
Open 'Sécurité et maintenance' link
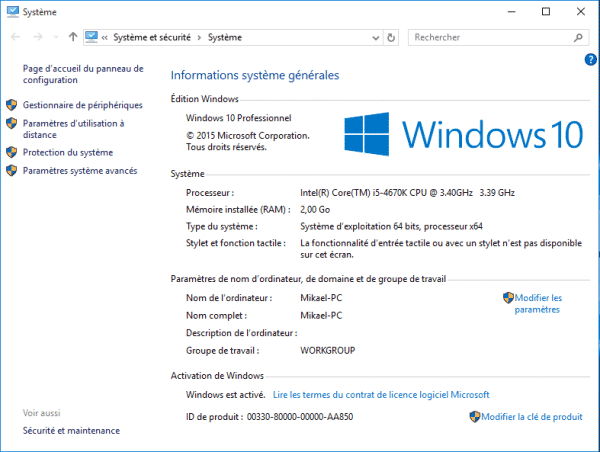click(71, 431)
